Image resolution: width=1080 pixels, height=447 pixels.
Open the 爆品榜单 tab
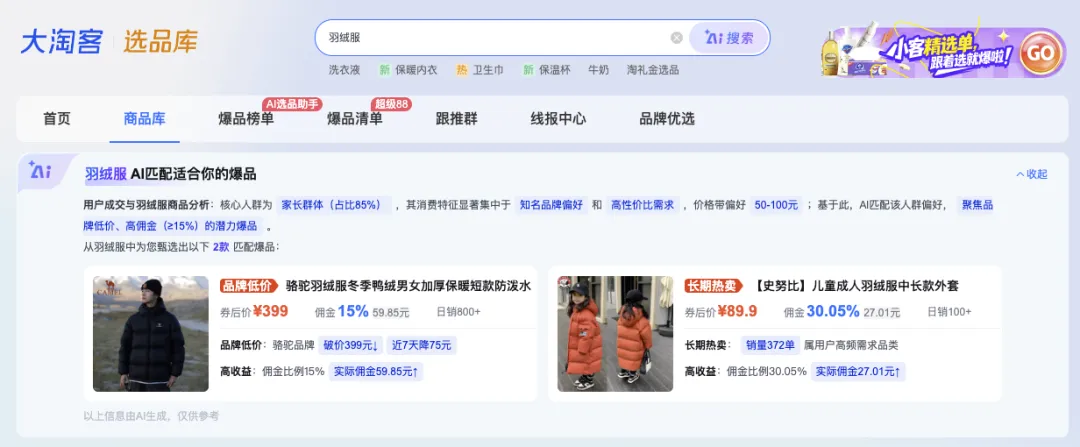pyautogui.click(x=245, y=118)
